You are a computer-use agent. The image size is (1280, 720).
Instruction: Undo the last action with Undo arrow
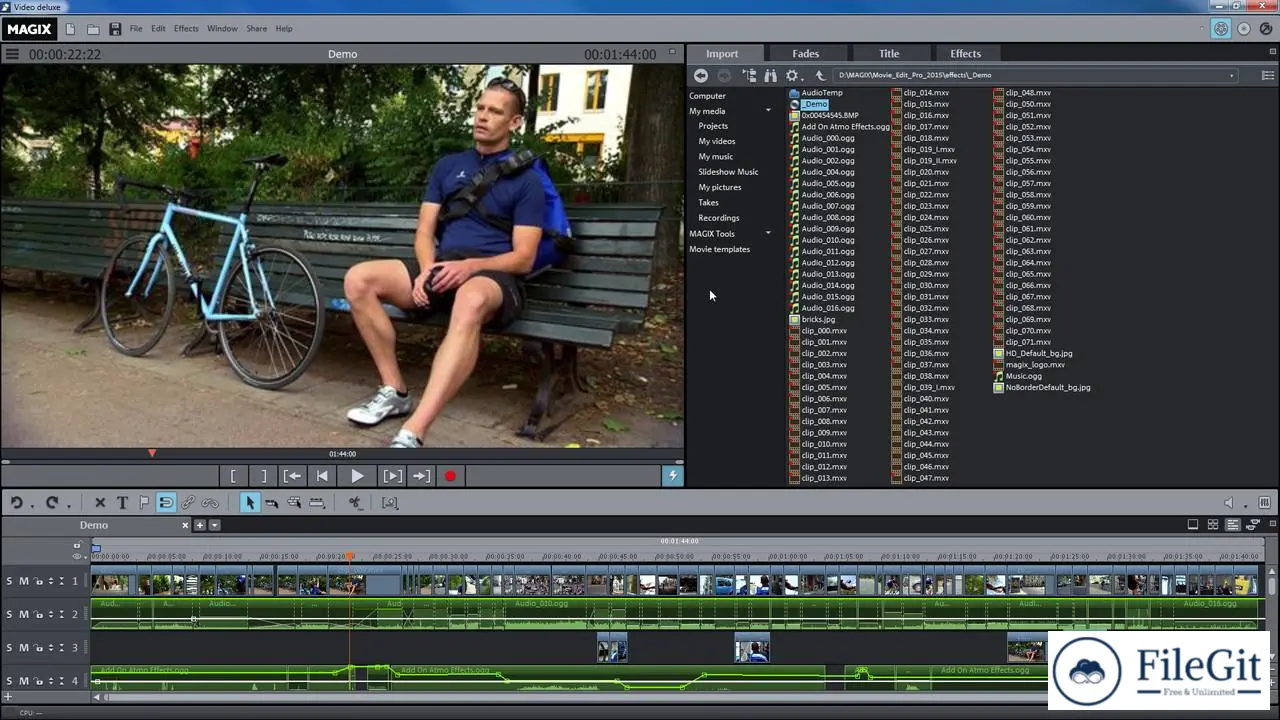[x=17, y=503]
